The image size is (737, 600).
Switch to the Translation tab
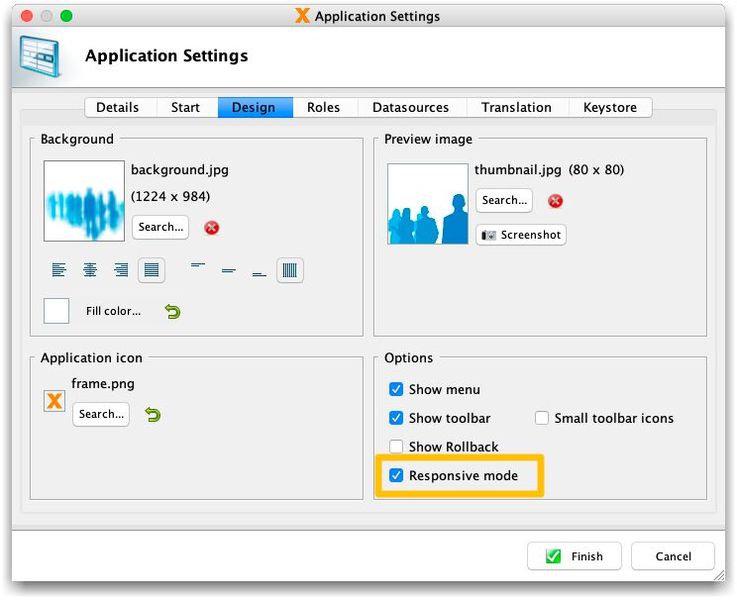pos(517,108)
